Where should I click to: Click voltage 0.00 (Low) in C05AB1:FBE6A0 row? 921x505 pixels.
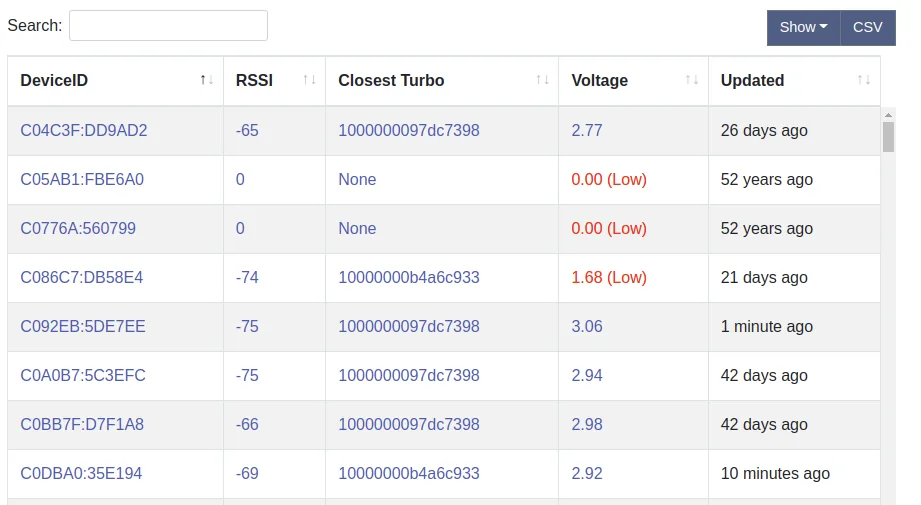tap(609, 179)
